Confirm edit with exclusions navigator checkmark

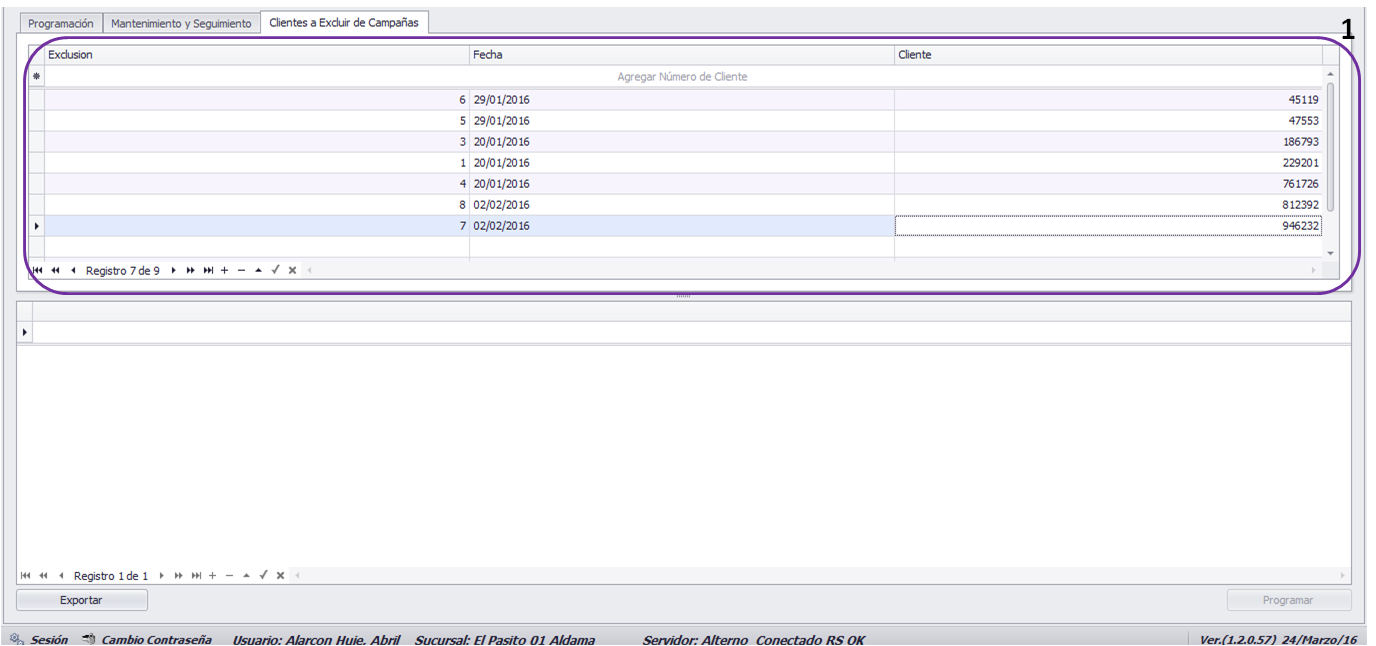276,270
